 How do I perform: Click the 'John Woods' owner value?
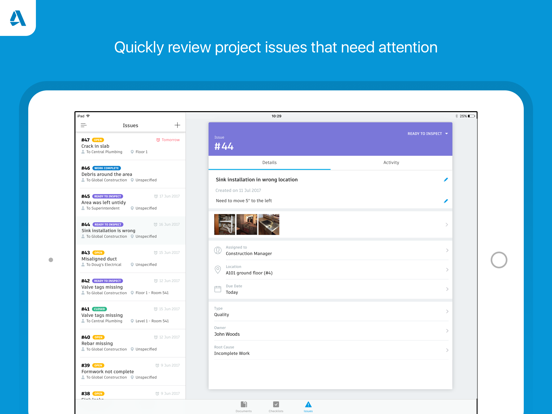tap(227, 334)
